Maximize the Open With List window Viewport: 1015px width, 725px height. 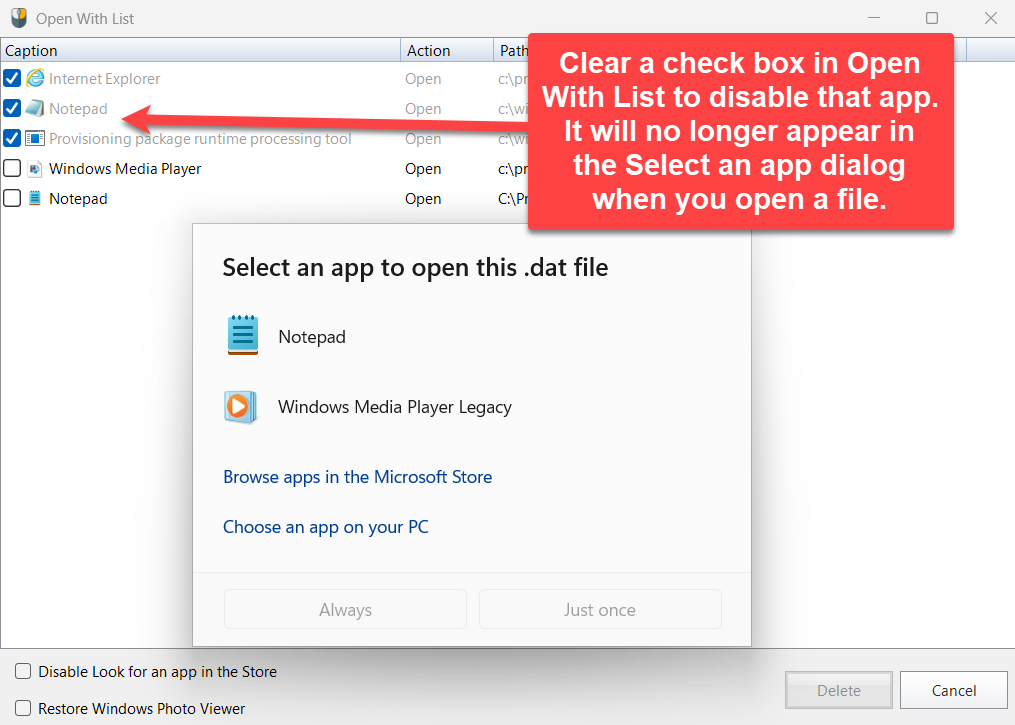(x=931, y=18)
